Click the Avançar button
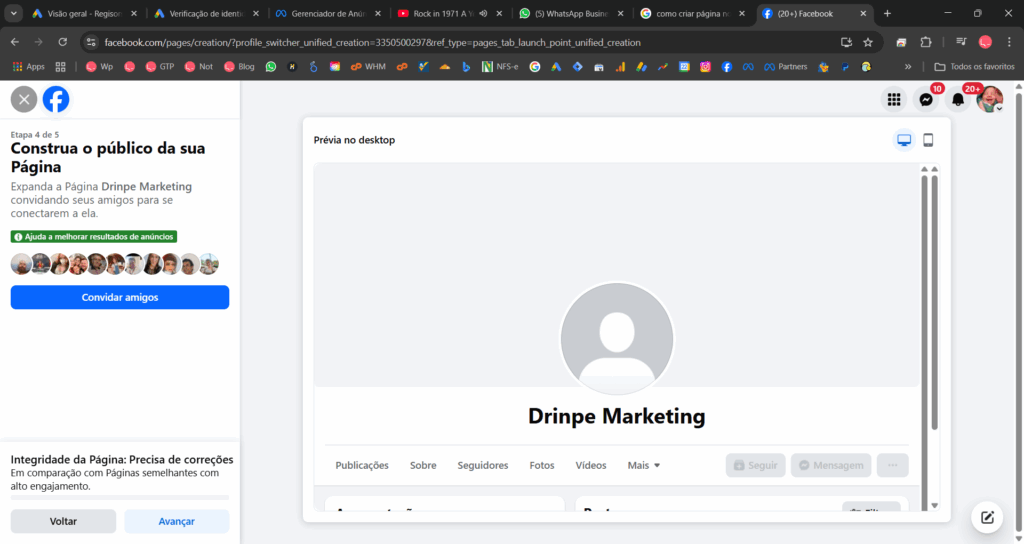The width and height of the screenshot is (1024, 544). (x=176, y=521)
